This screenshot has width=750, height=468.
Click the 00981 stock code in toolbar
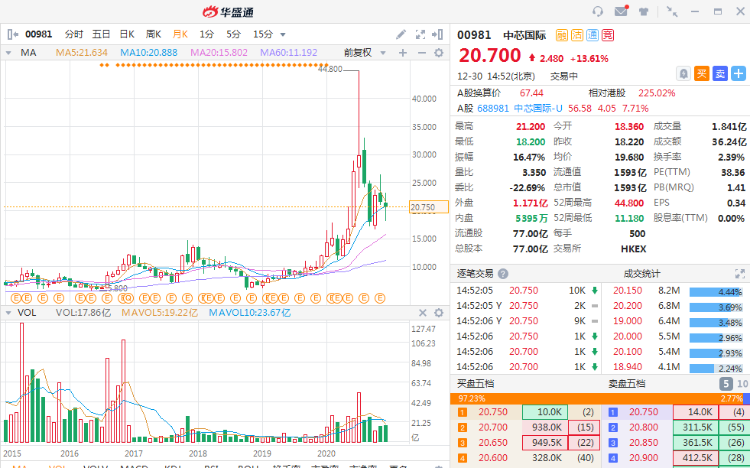click(38, 34)
